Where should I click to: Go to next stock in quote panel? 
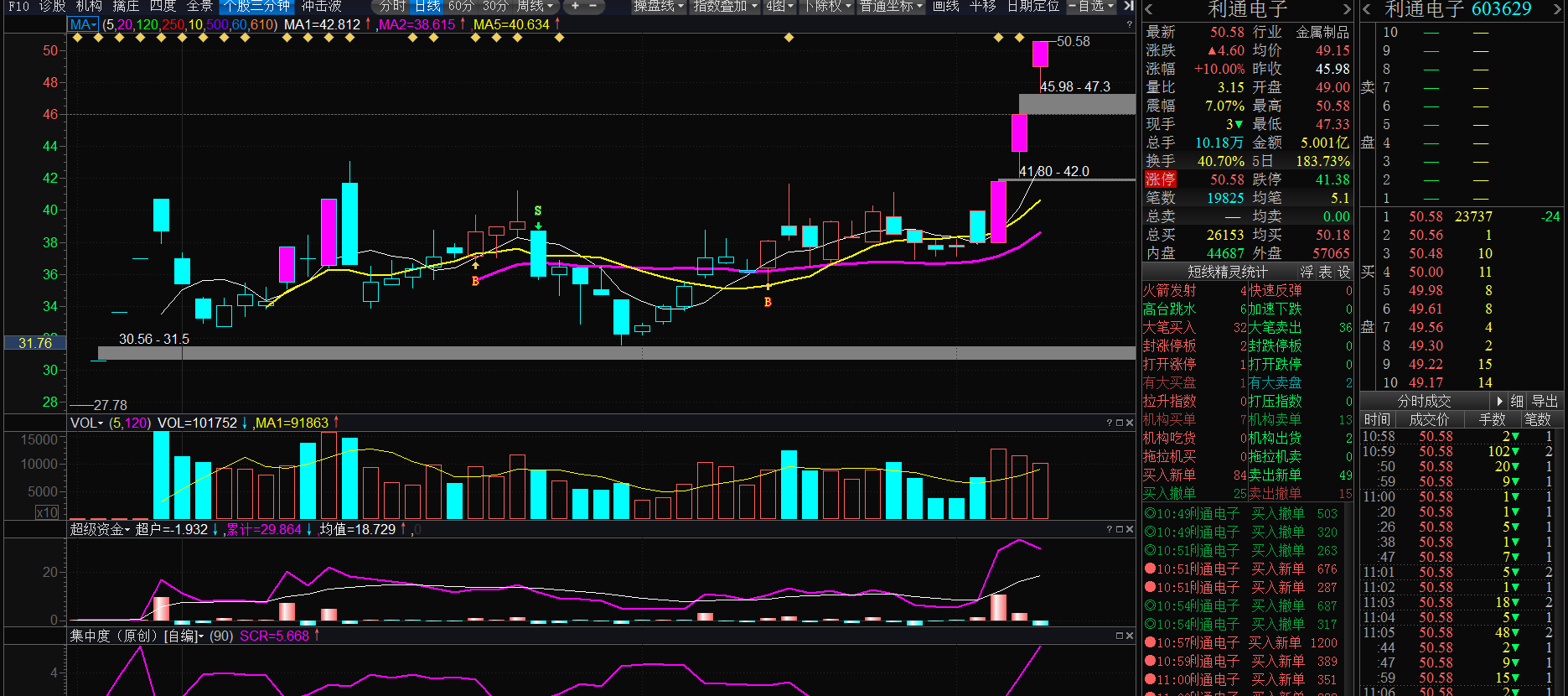1348,10
